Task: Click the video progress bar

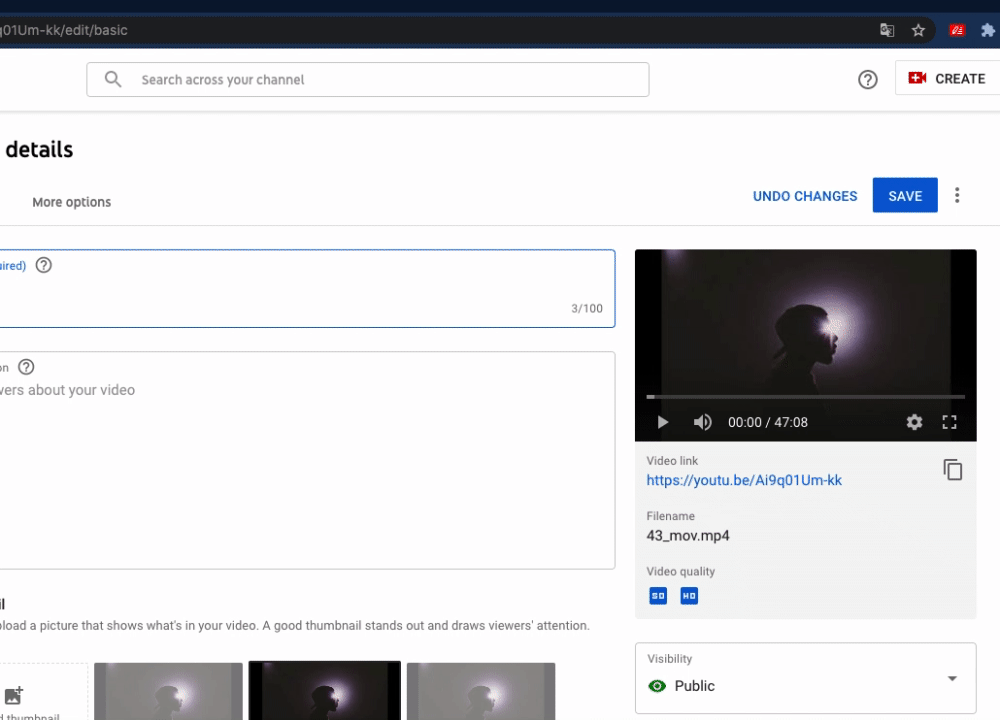Action: point(805,396)
